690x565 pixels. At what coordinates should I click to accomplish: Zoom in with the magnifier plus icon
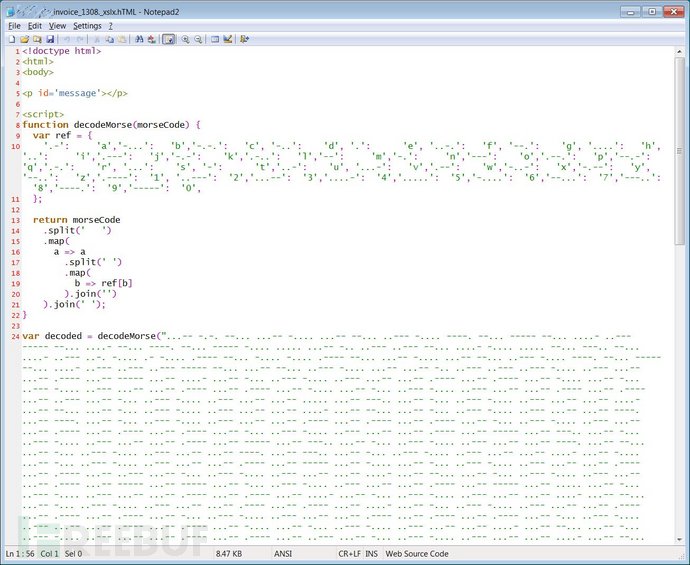(186, 39)
